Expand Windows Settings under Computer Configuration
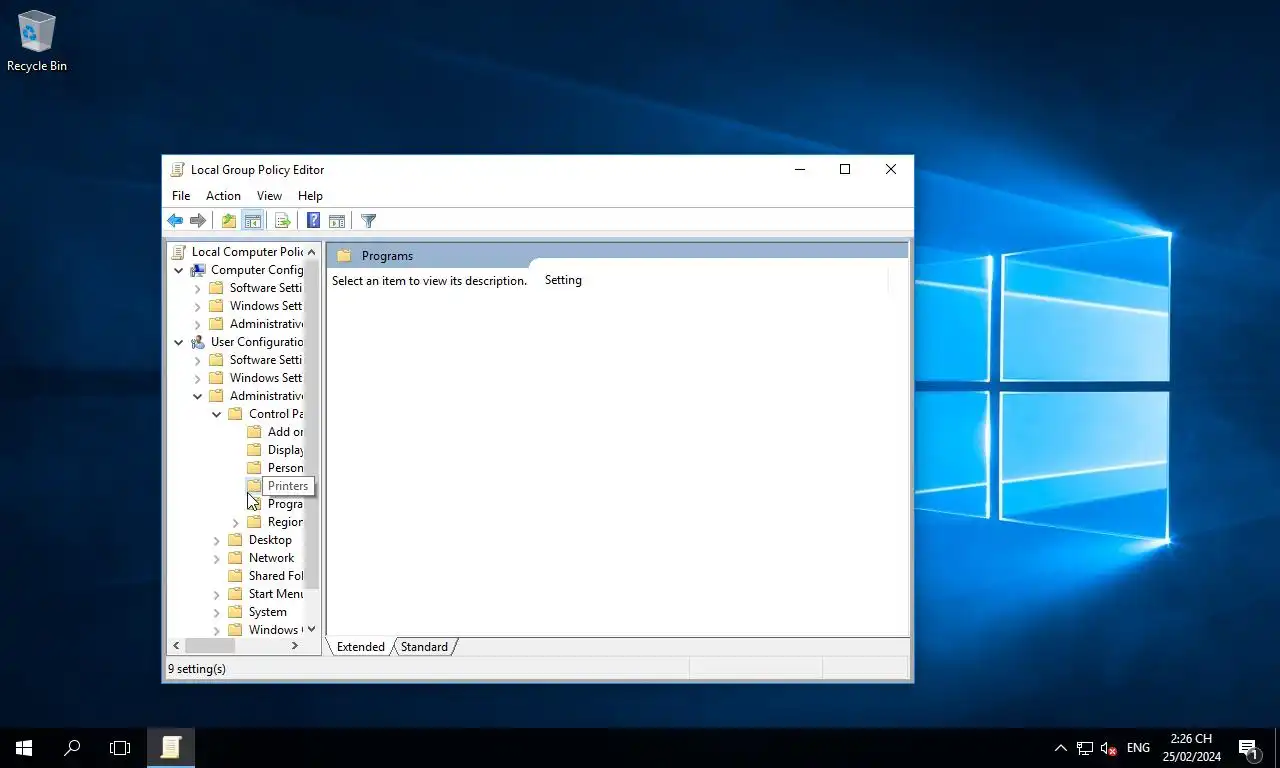1280x768 pixels. click(x=198, y=306)
